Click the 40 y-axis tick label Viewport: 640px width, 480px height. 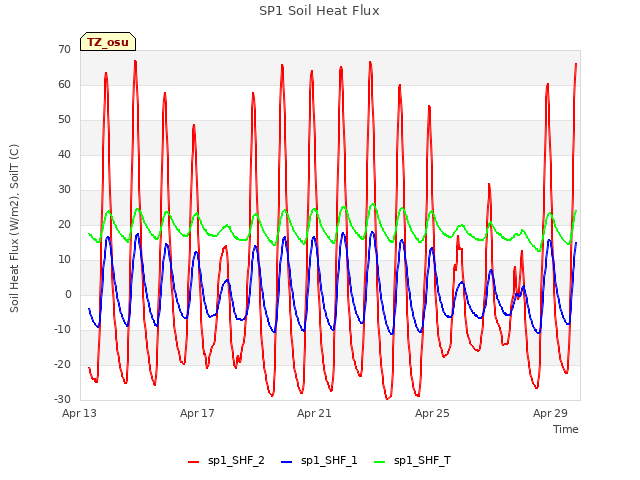[64, 155]
